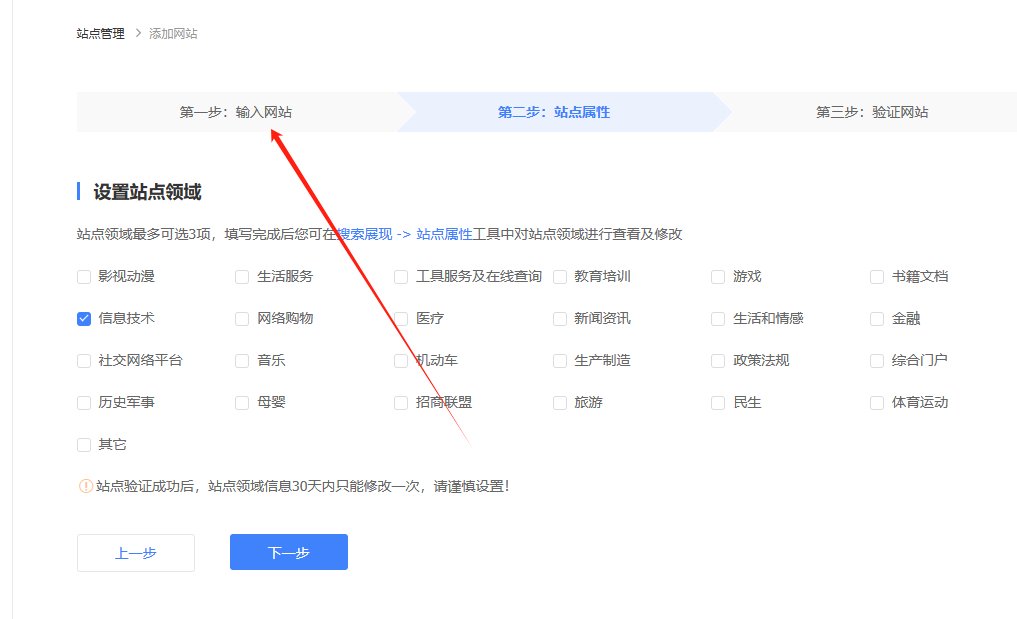Click the 上一步 button
The width and height of the screenshot is (1017, 619).
(x=135, y=552)
